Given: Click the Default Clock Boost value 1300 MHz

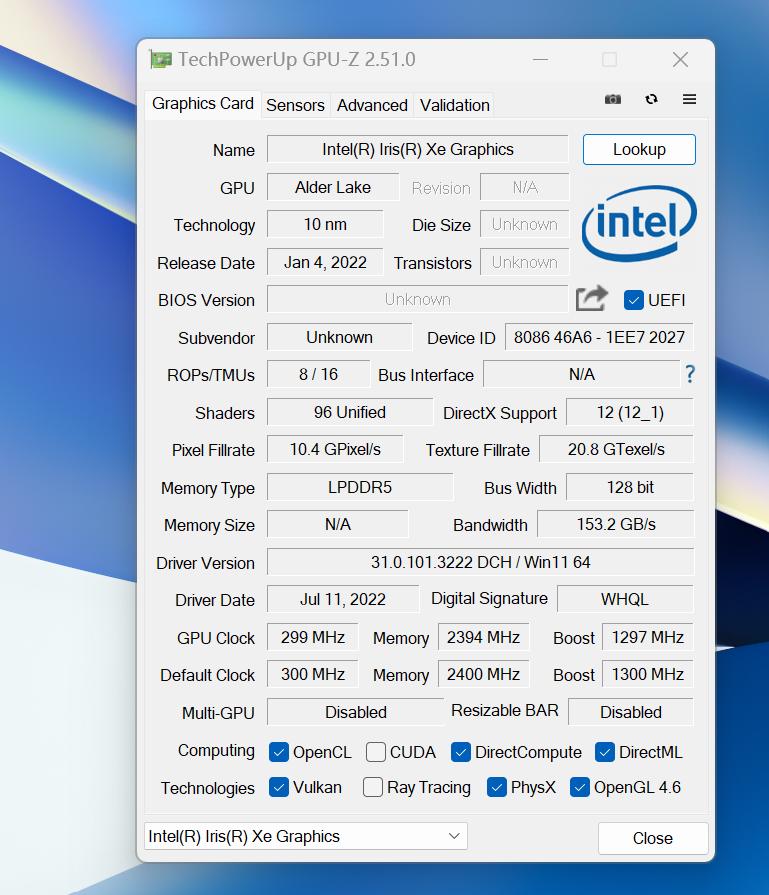Looking at the screenshot, I should point(648,675).
